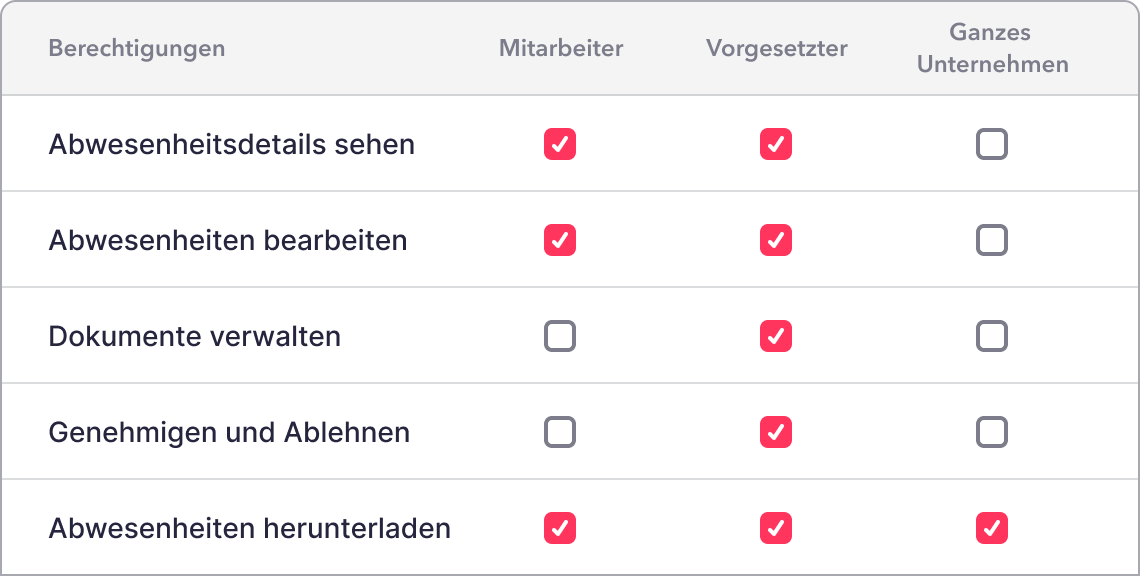Click the Berechtigungen column header
Viewport: 1140px width, 576px height.
click(x=137, y=48)
